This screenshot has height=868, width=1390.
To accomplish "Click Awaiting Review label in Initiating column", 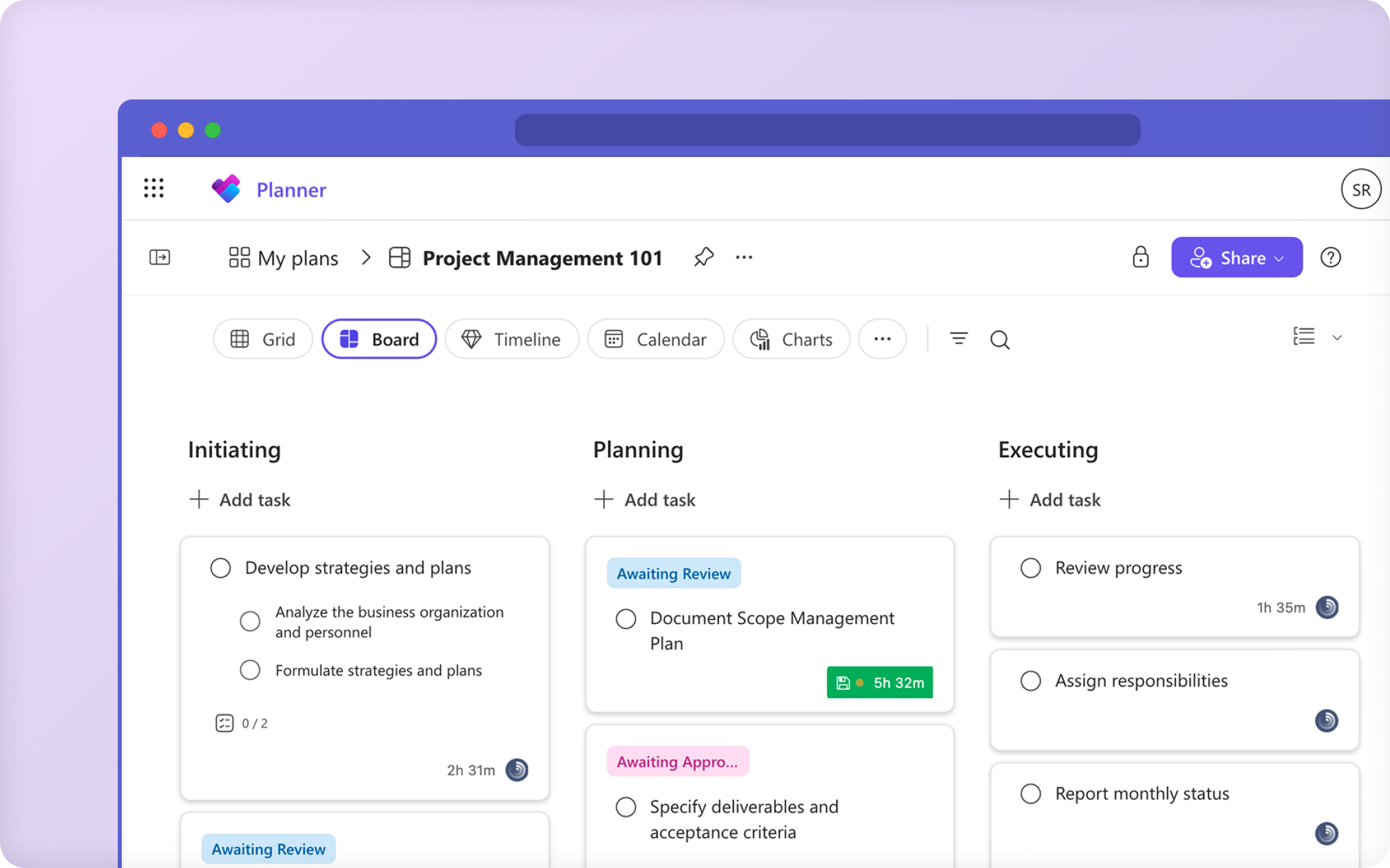I will pyautogui.click(x=269, y=849).
